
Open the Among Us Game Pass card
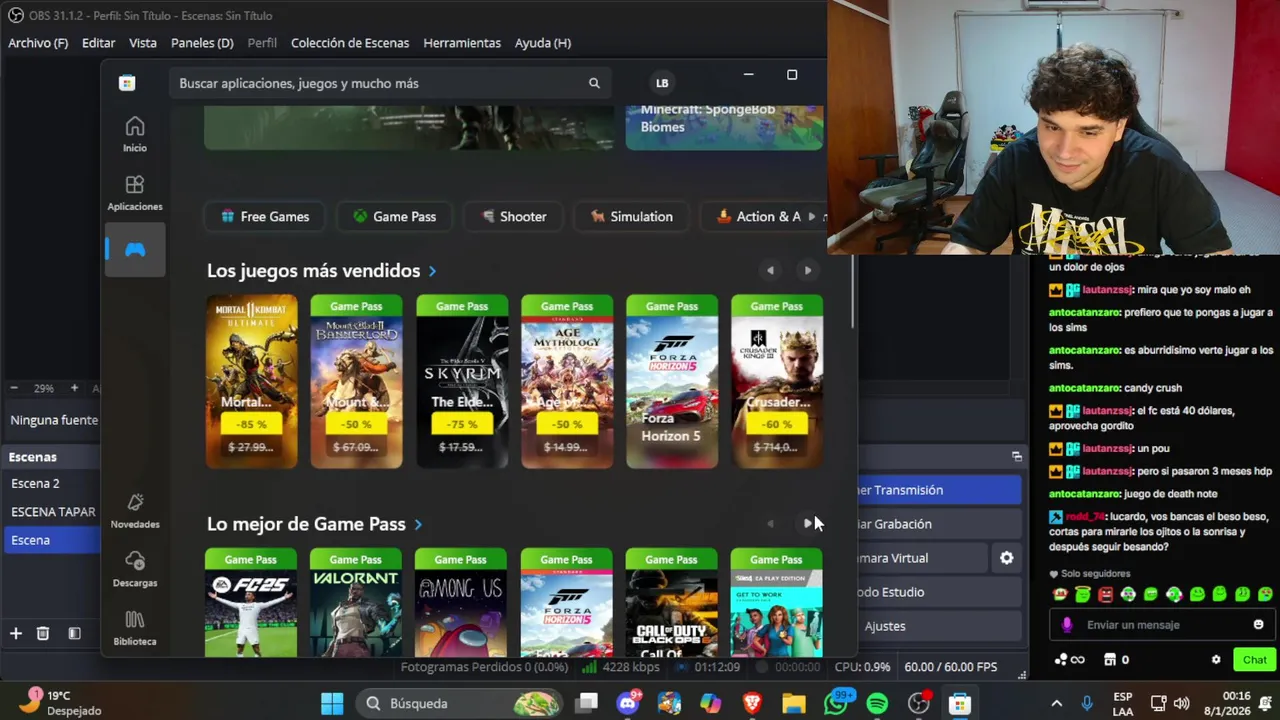tap(461, 602)
